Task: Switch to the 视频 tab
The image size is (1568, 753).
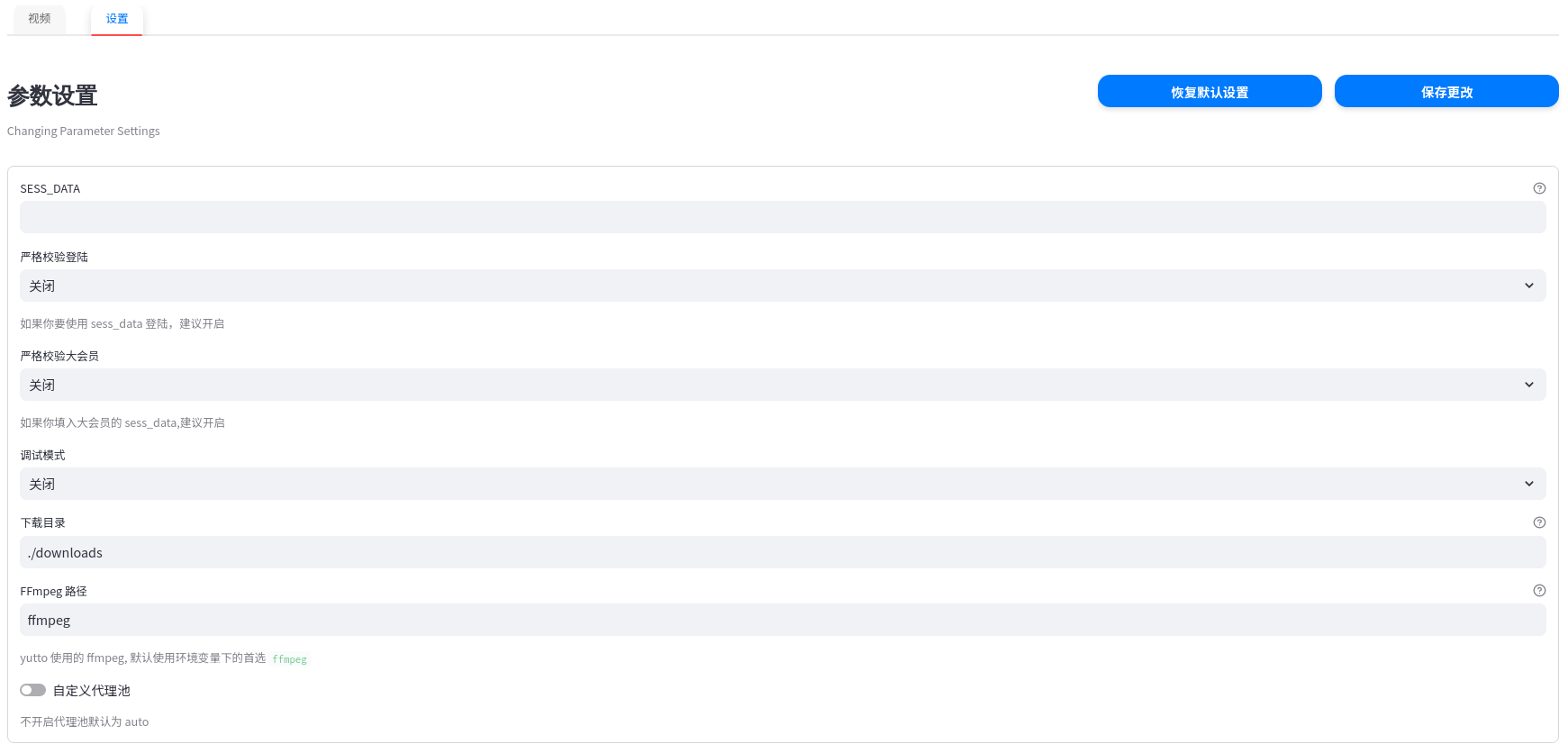Action: point(40,19)
